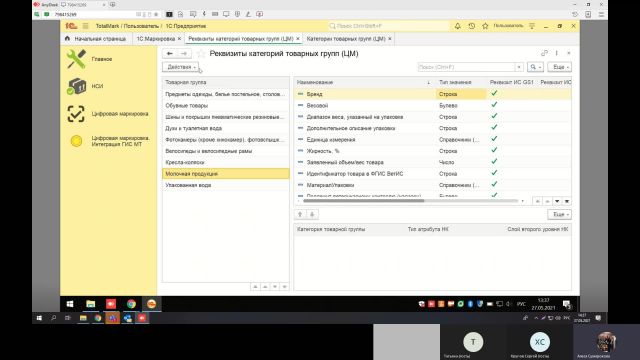The width and height of the screenshot is (640, 360).
Task: Switch to Начальная страница tab
Action: pos(96,39)
